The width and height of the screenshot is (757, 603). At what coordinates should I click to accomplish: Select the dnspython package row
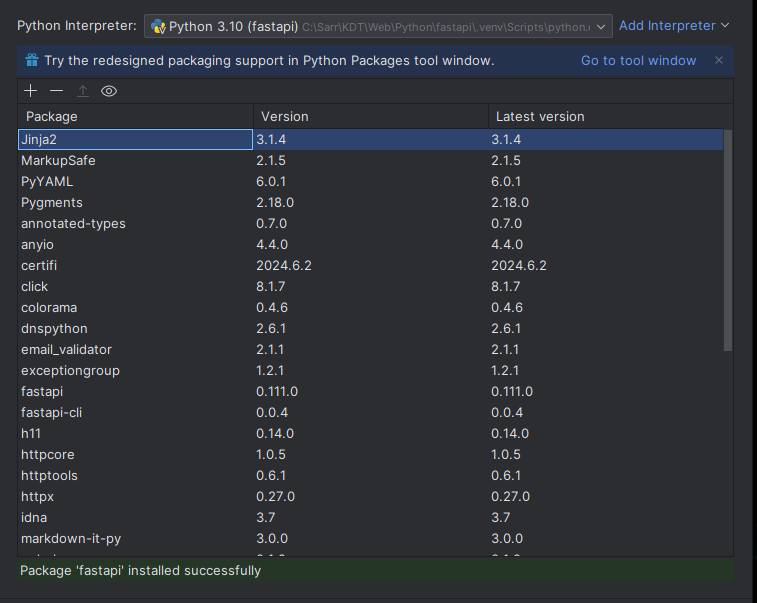click(x=371, y=328)
